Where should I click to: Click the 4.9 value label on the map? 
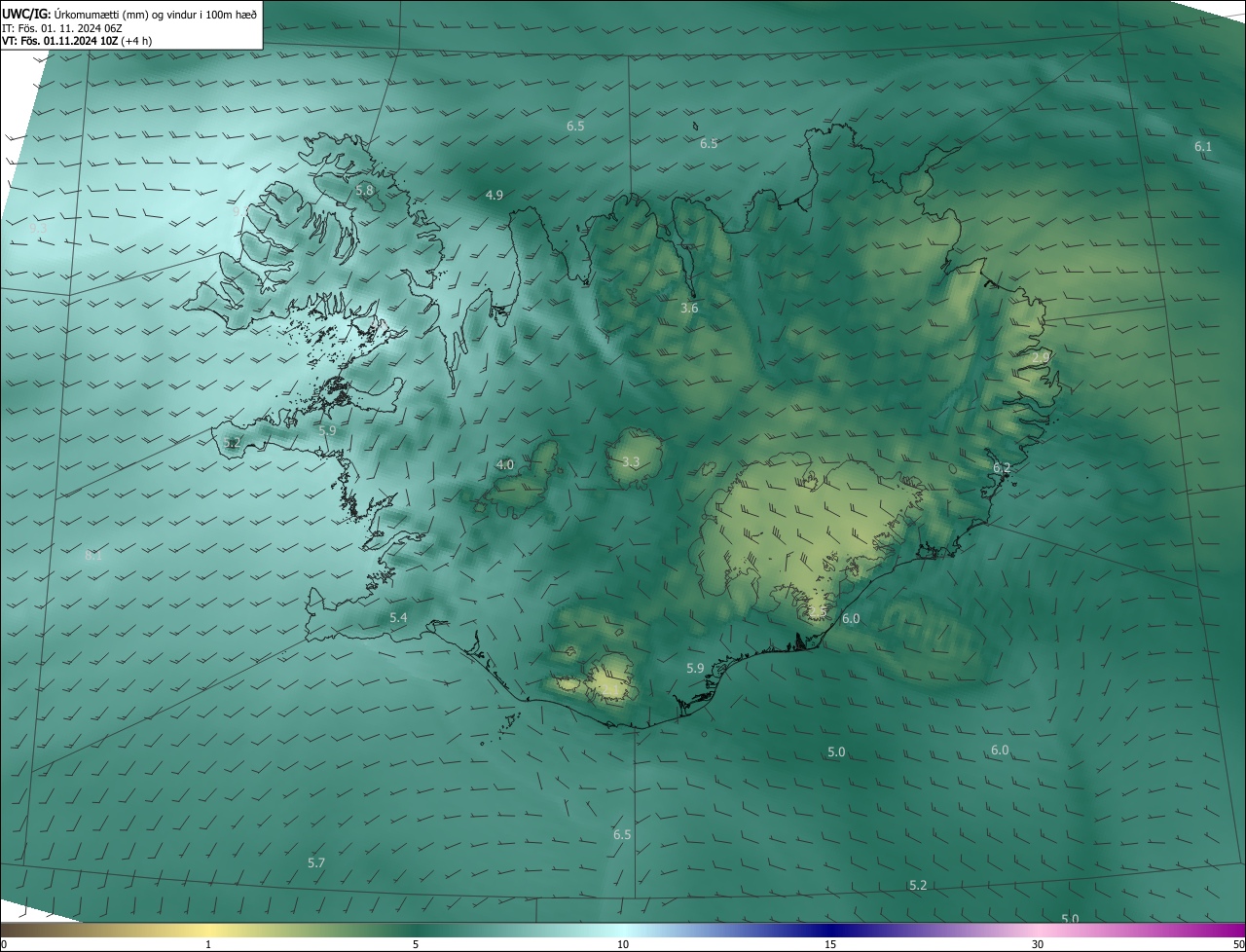click(495, 195)
